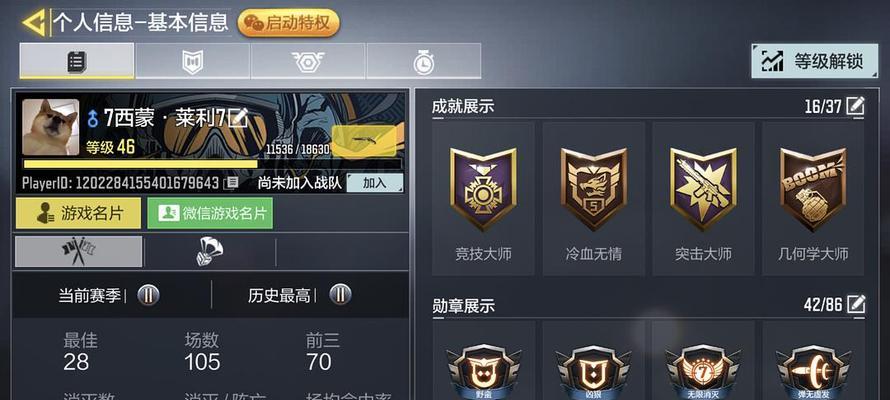The image size is (890, 400).
Task: Click the 加入 join team button
Action: point(375,183)
